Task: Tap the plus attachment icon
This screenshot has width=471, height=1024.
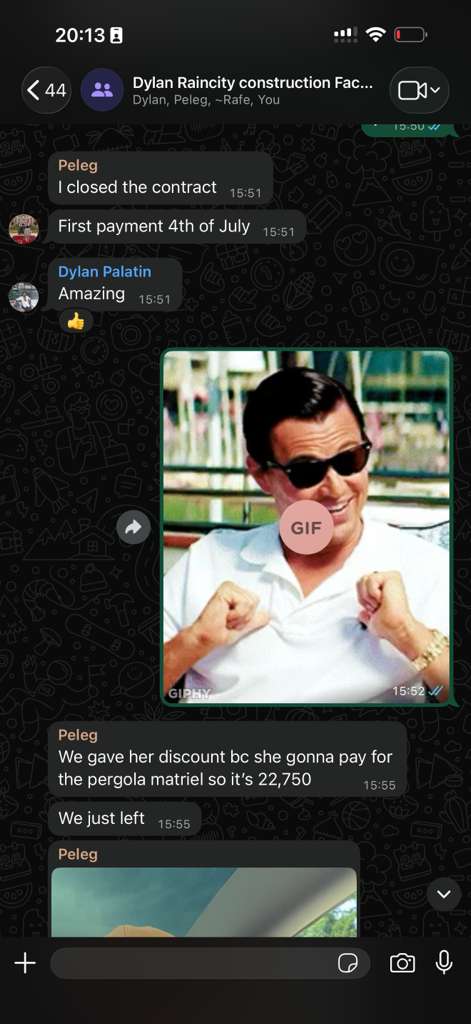Action: pos(25,963)
